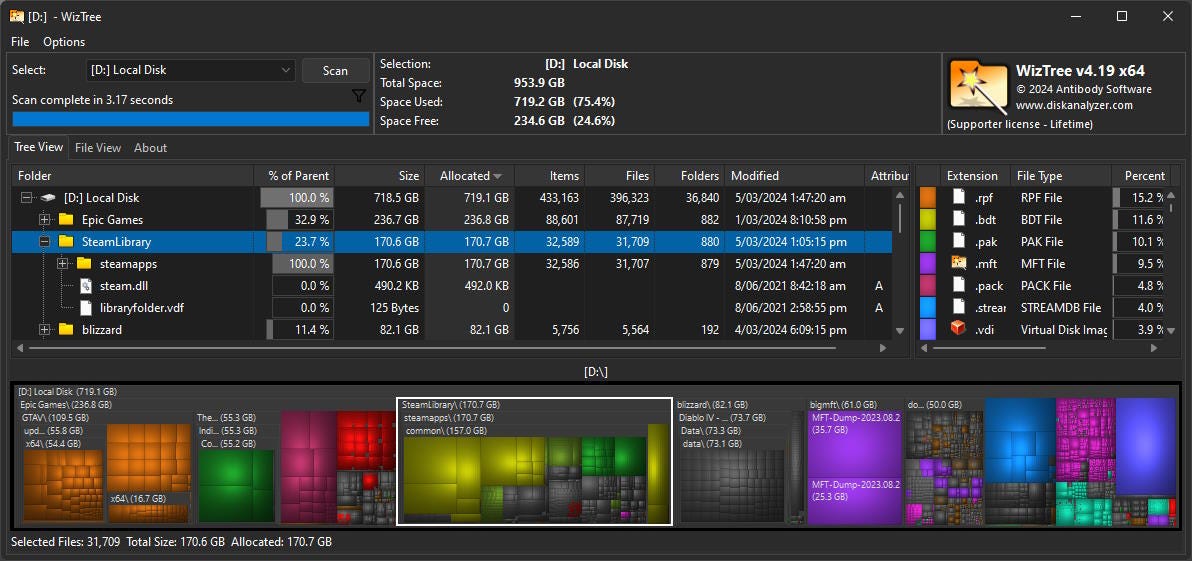Click the Epic Games folder icon

click(66, 220)
